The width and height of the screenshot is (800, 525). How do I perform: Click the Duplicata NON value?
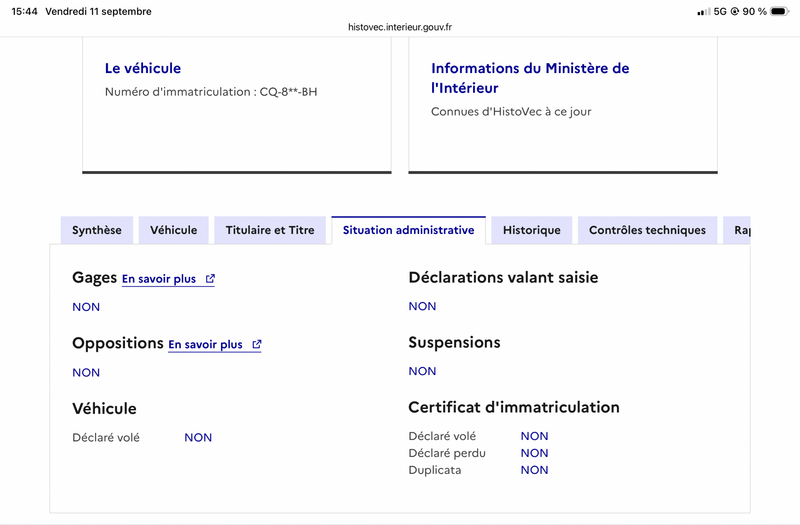[534, 470]
